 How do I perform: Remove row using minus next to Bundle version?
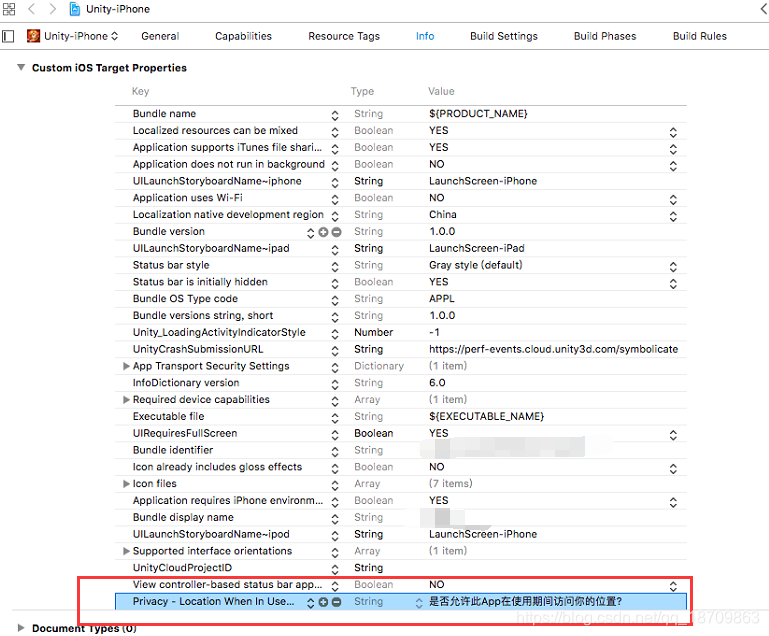[x=336, y=232]
